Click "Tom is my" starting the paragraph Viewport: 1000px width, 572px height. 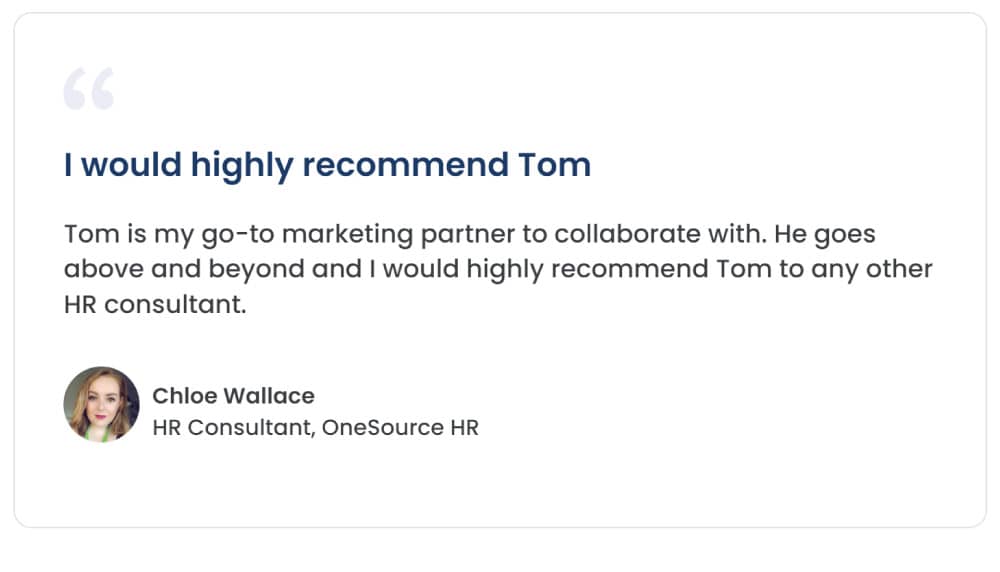[x=129, y=235]
